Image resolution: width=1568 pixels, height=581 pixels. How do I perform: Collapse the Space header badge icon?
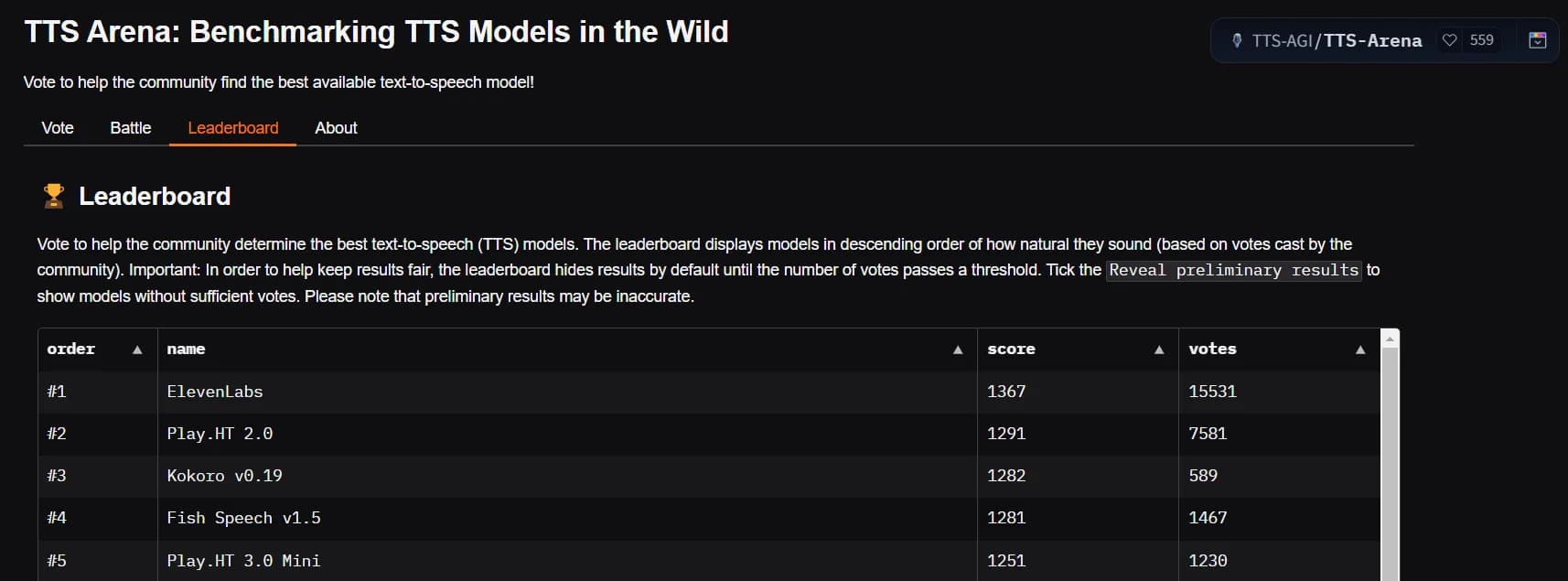[x=1538, y=40]
